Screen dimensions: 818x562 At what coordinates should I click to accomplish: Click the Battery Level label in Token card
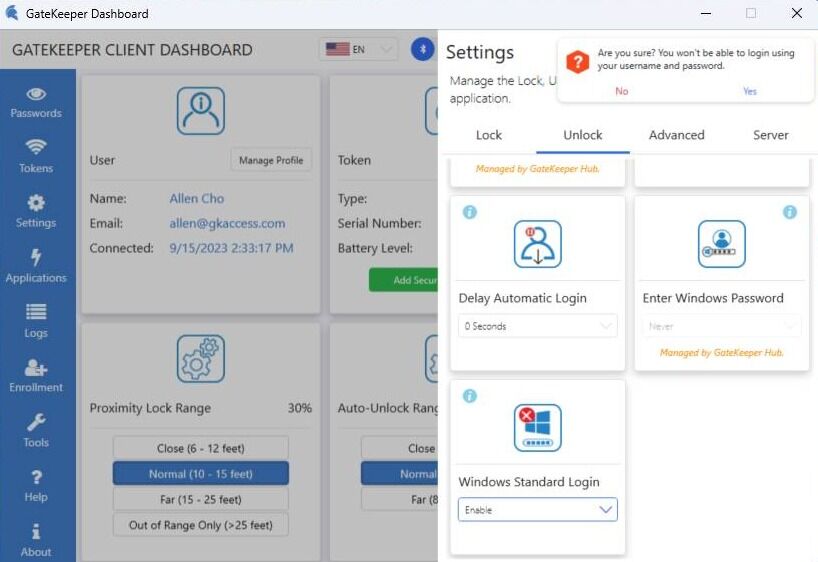375,248
